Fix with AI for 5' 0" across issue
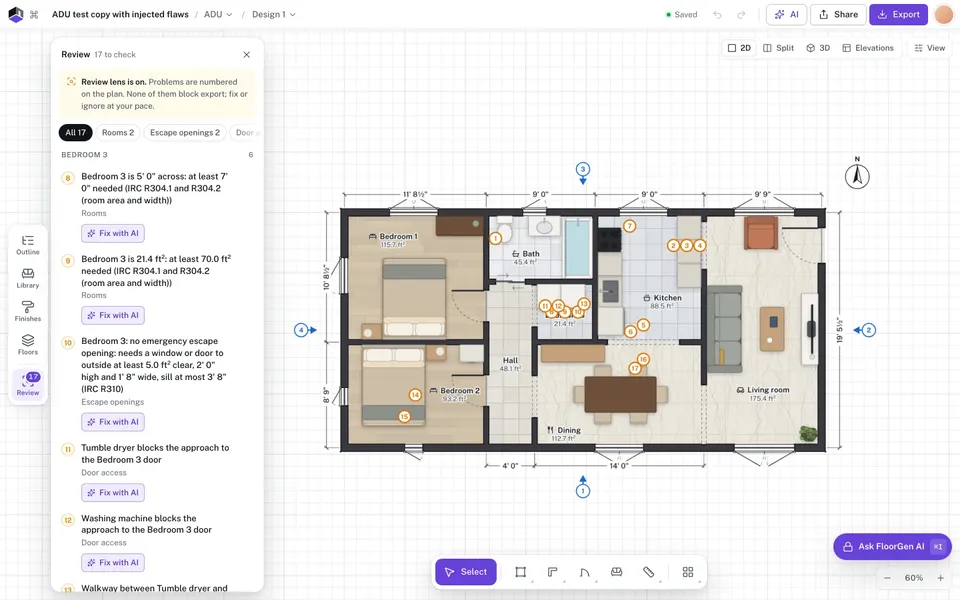 113,233
